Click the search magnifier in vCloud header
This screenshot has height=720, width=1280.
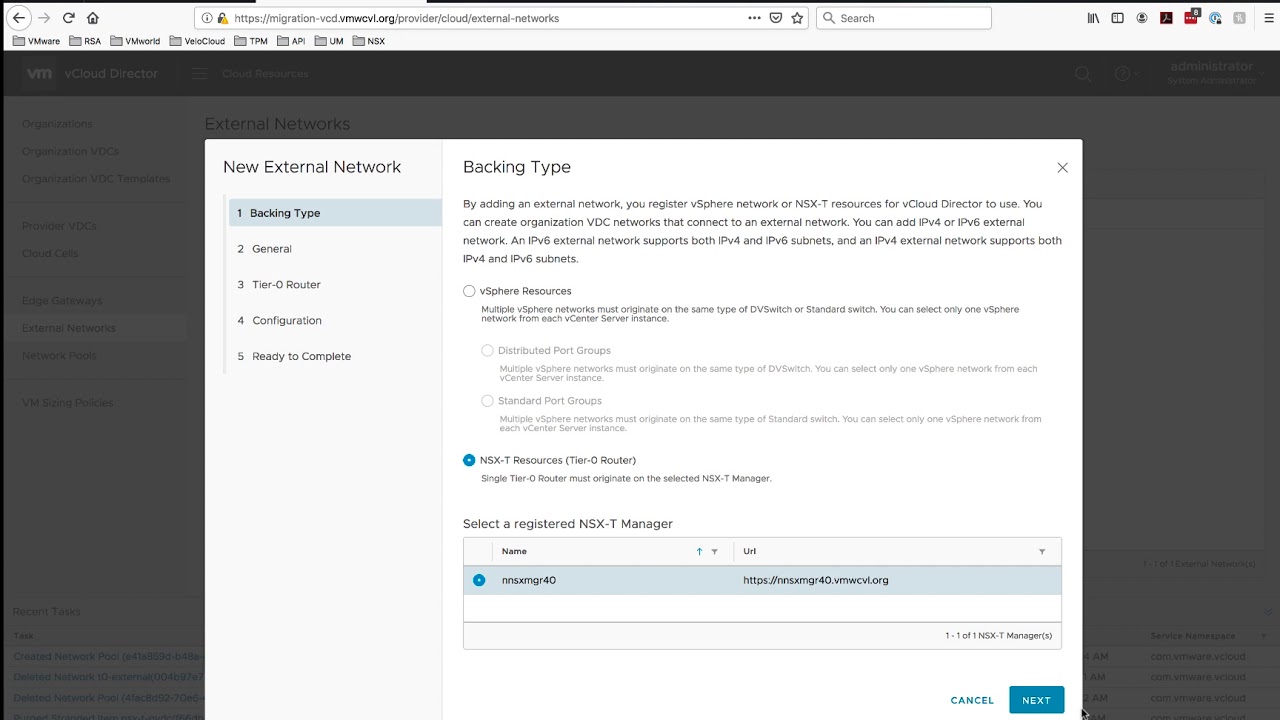(x=1082, y=74)
